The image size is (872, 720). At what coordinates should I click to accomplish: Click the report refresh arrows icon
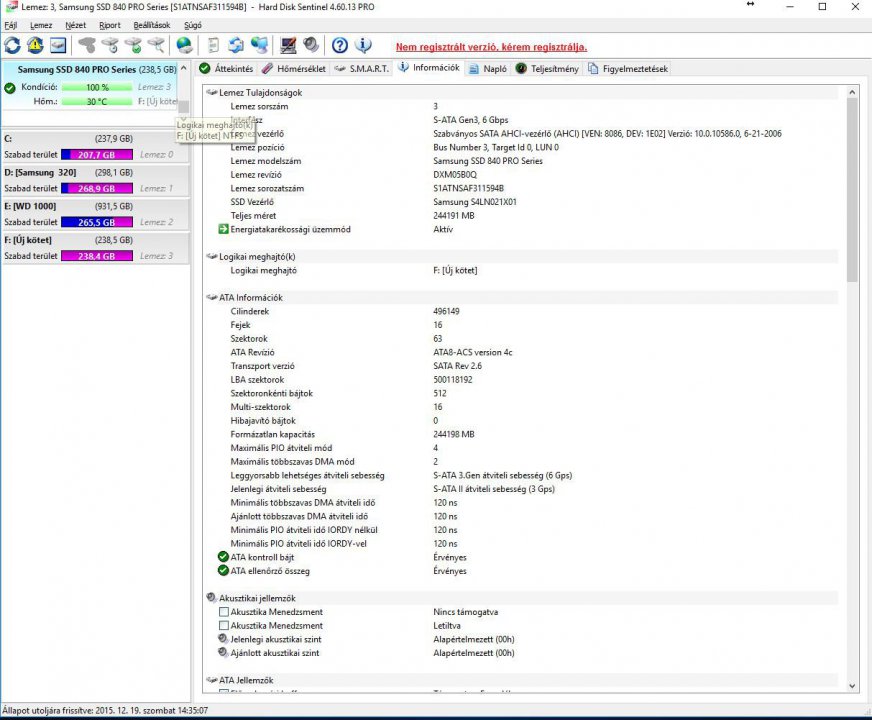click(x=236, y=45)
